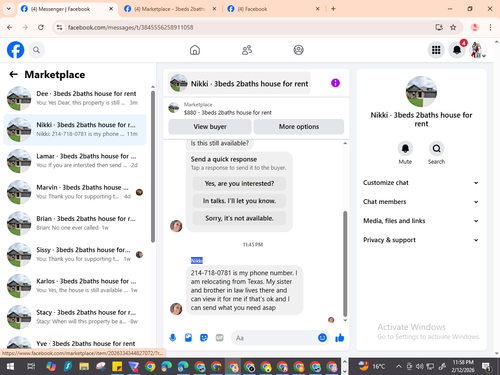Screen dimensions: 500x375
Task: Click the Mute bell in chat details
Action: click(x=405, y=148)
